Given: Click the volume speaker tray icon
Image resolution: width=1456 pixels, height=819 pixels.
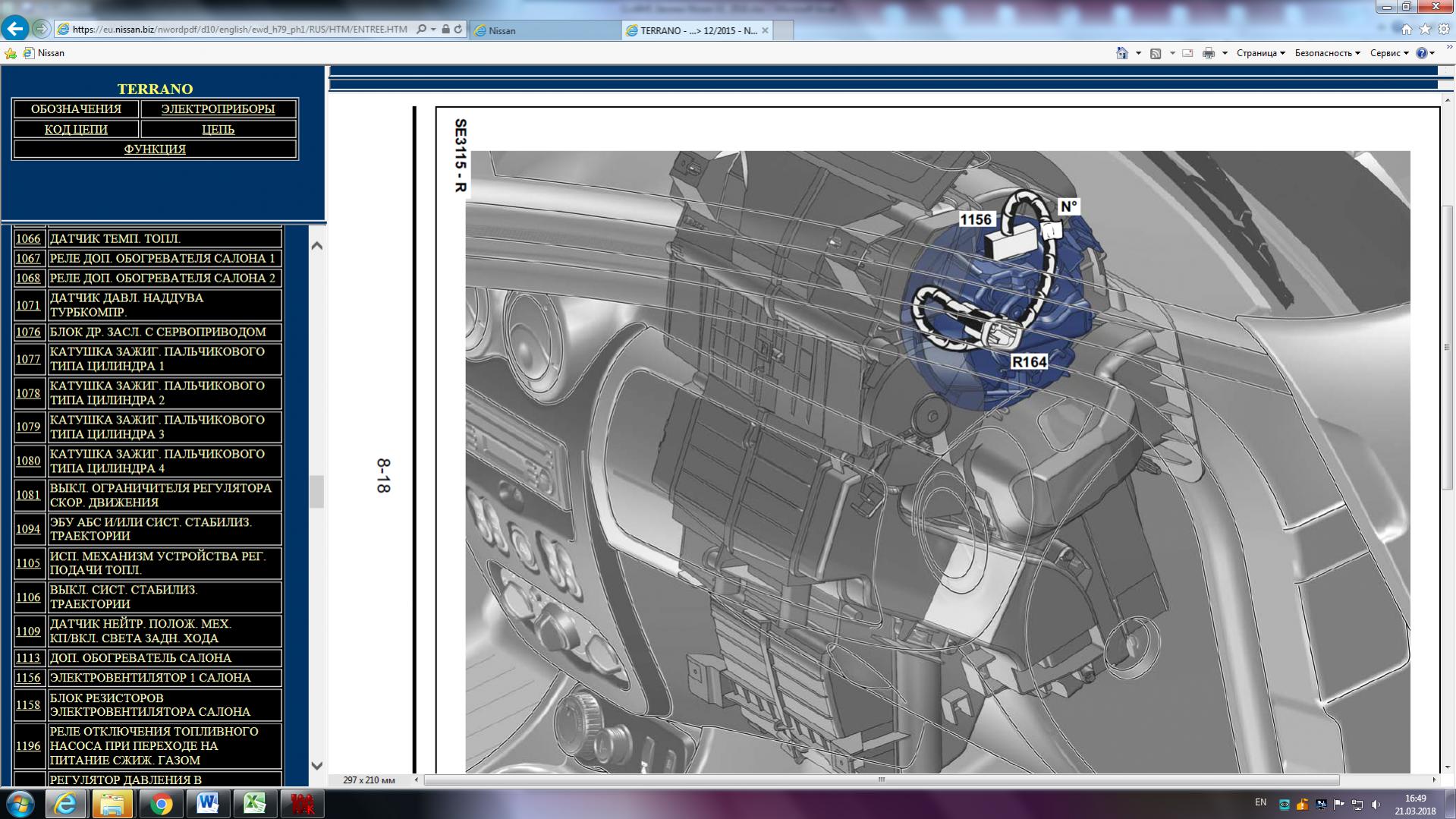Looking at the screenshot, I should click(1376, 804).
